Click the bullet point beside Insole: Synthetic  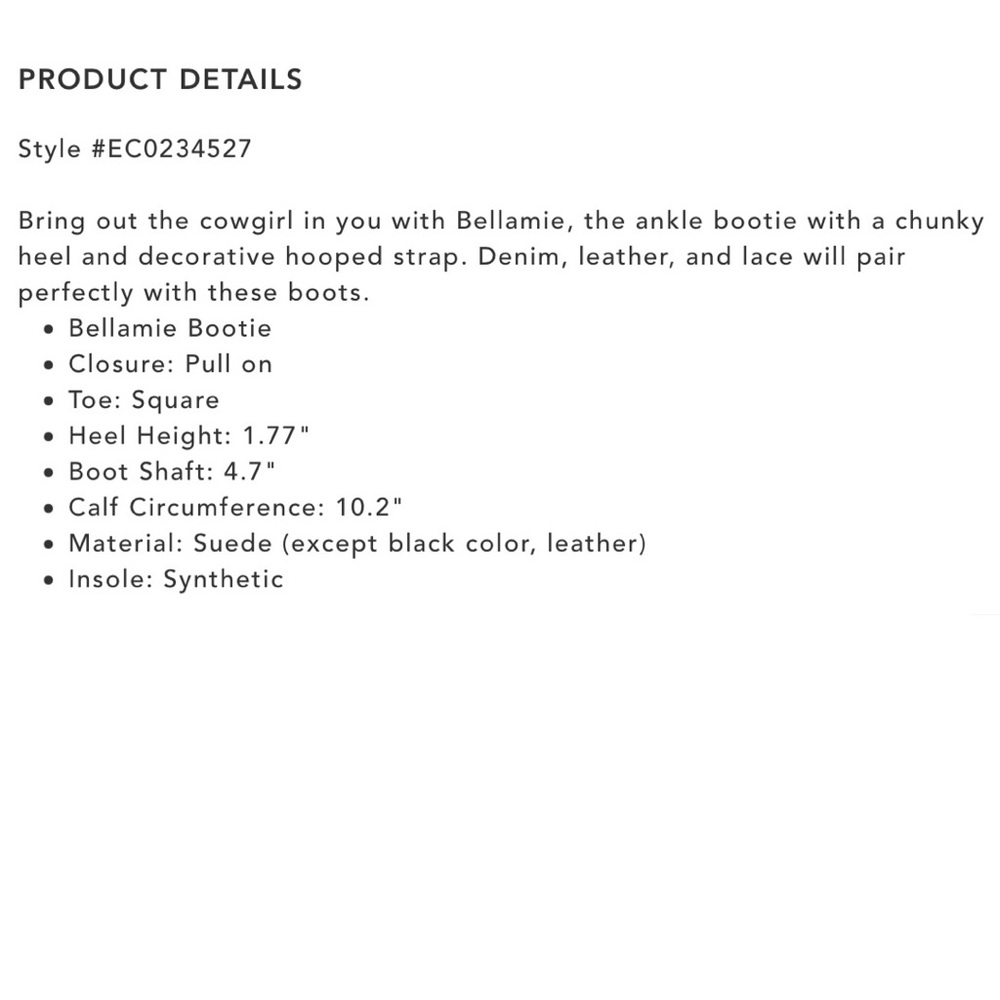pos(49,580)
